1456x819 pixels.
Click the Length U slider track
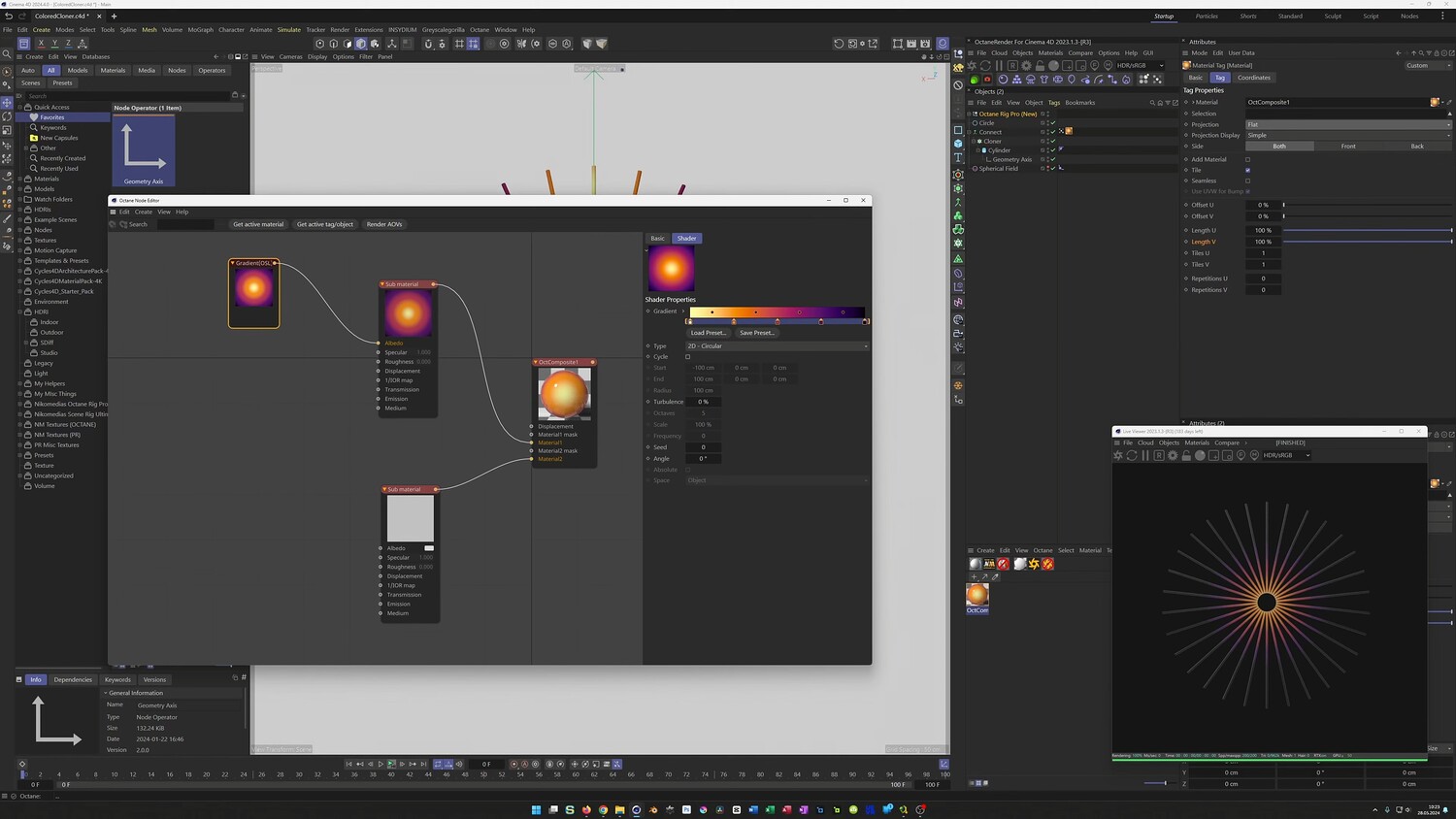pos(1368,230)
